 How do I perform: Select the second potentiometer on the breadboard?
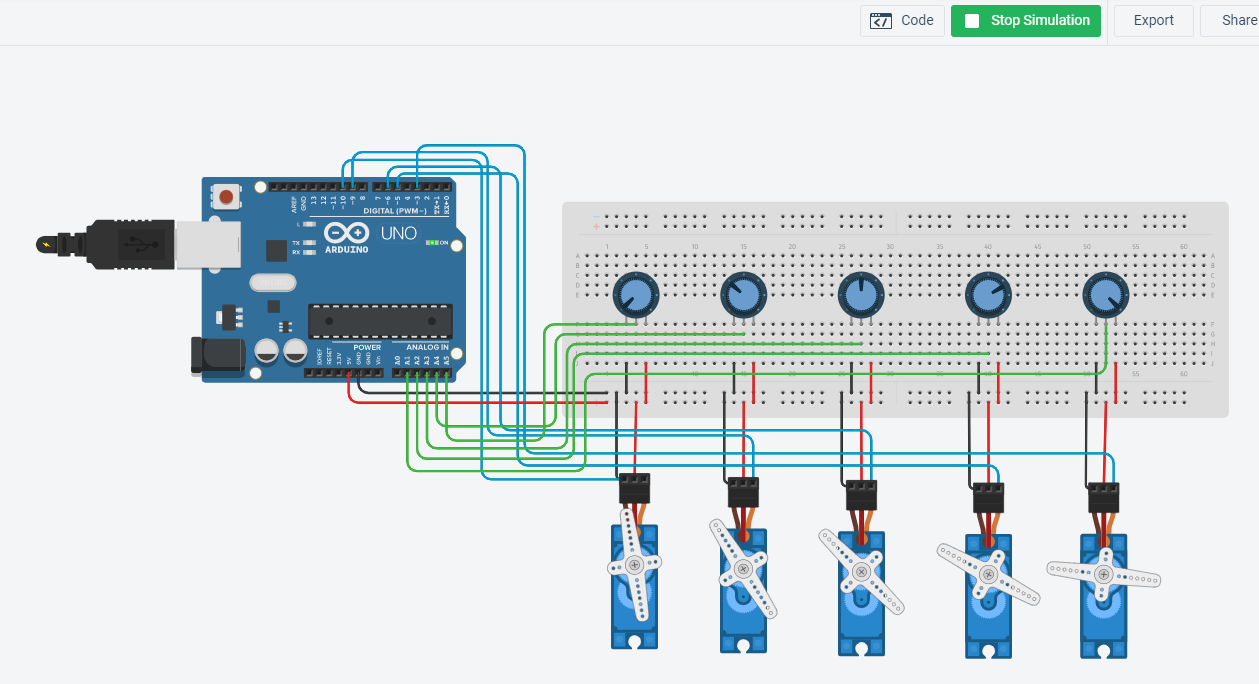coord(743,292)
